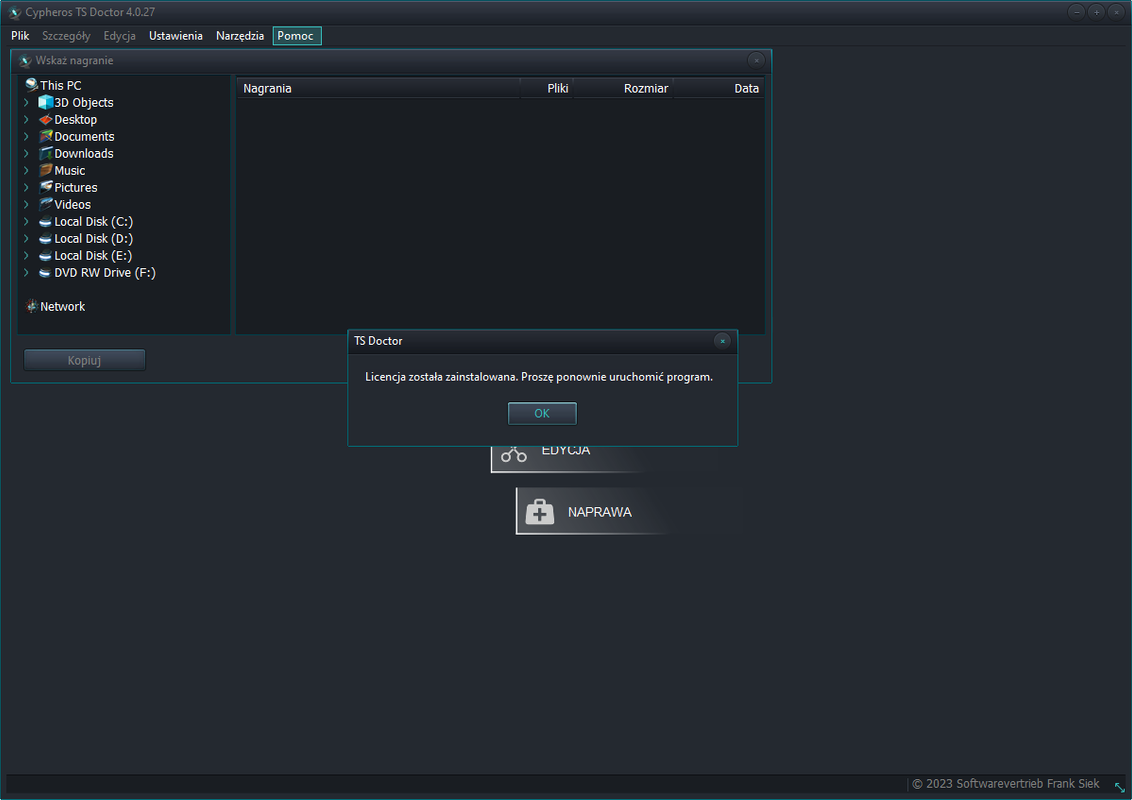The height and width of the screenshot is (800, 1132).
Task: Click the copyright Softwarevertrieb Frank Siek text
Action: (x=1006, y=783)
